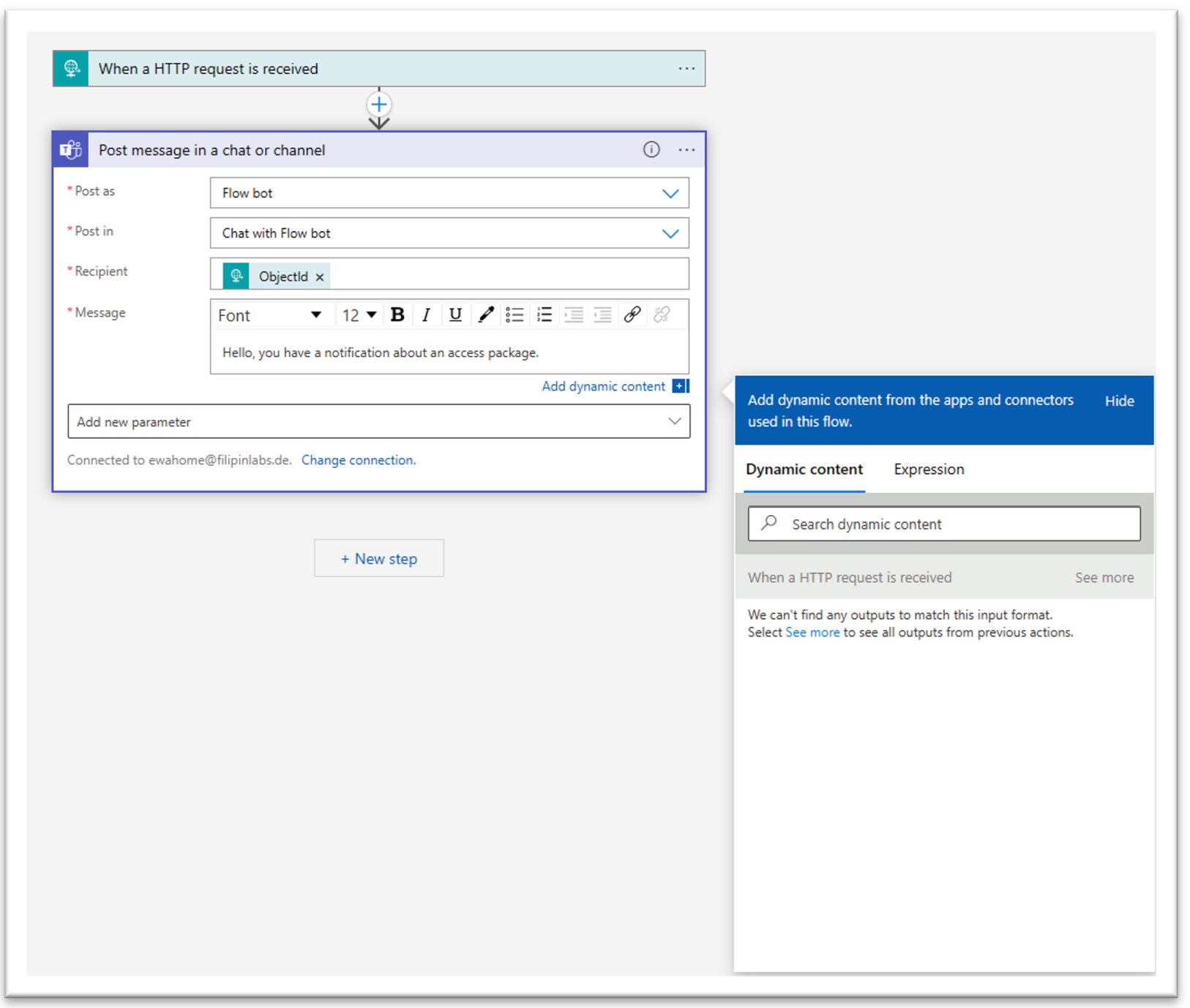Viewport: 1190px width, 1008px height.
Task: Insert a bulleted list in the message
Action: (514, 315)
